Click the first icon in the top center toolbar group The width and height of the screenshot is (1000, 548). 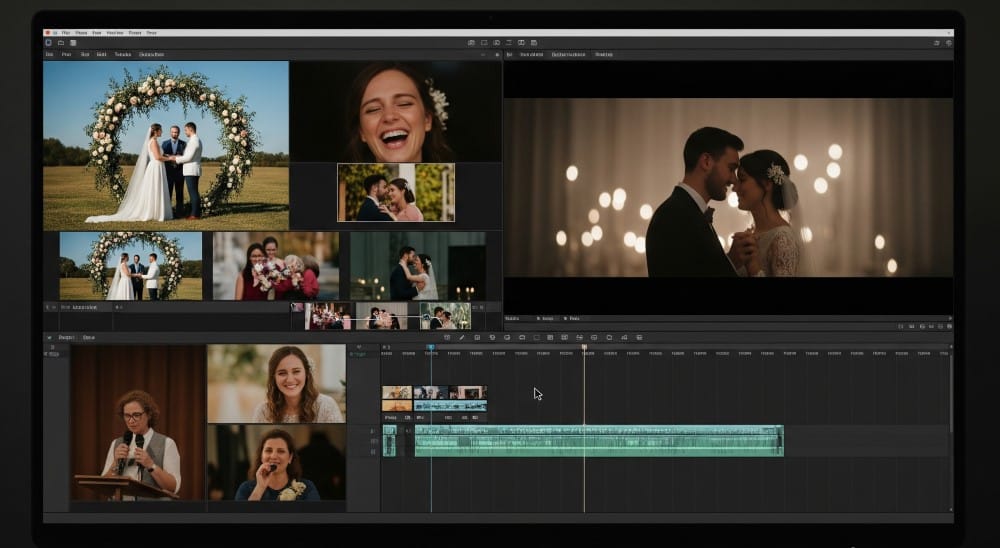click(x=470, y=43)
